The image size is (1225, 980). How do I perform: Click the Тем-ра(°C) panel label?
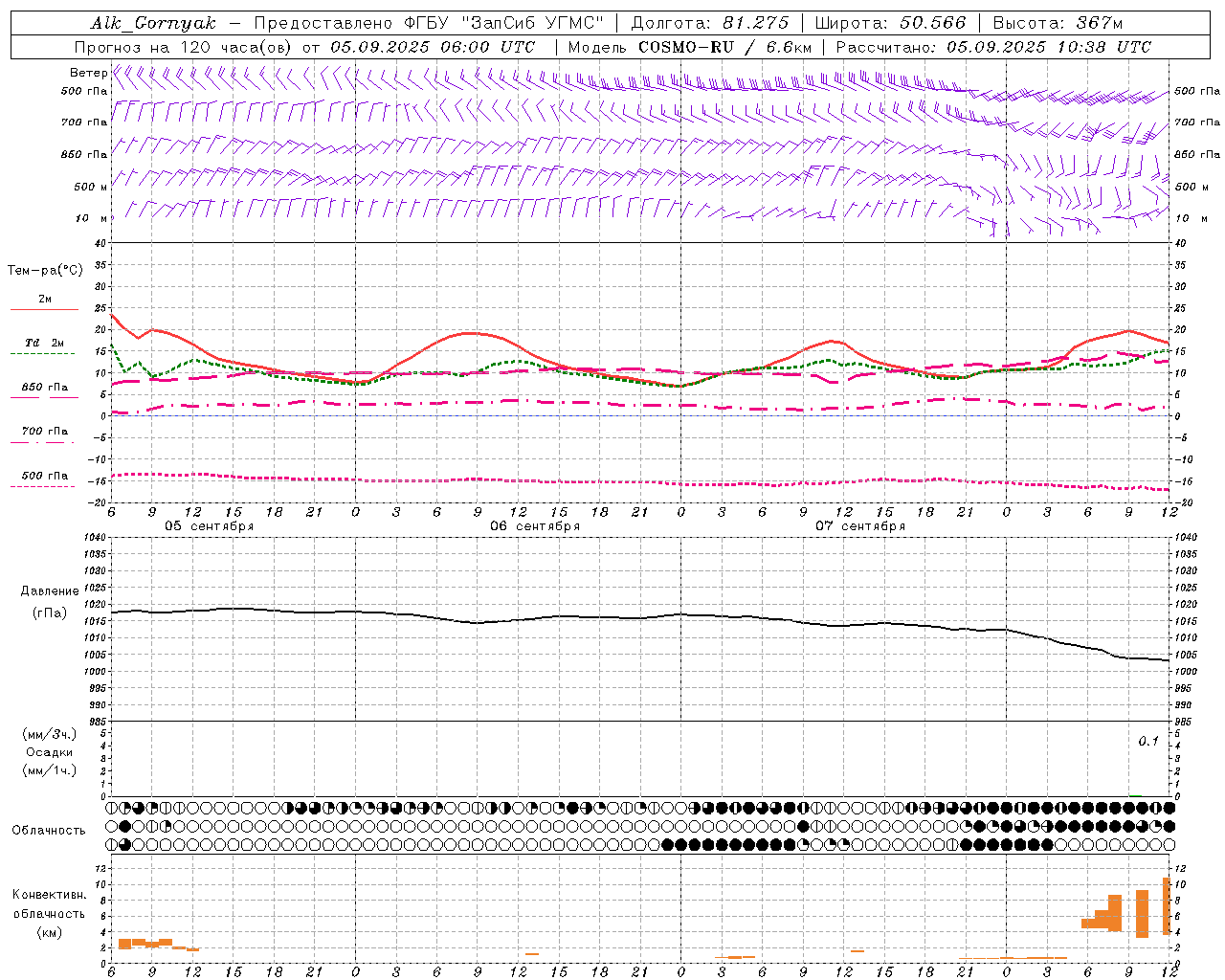click(x=45, y=271)
